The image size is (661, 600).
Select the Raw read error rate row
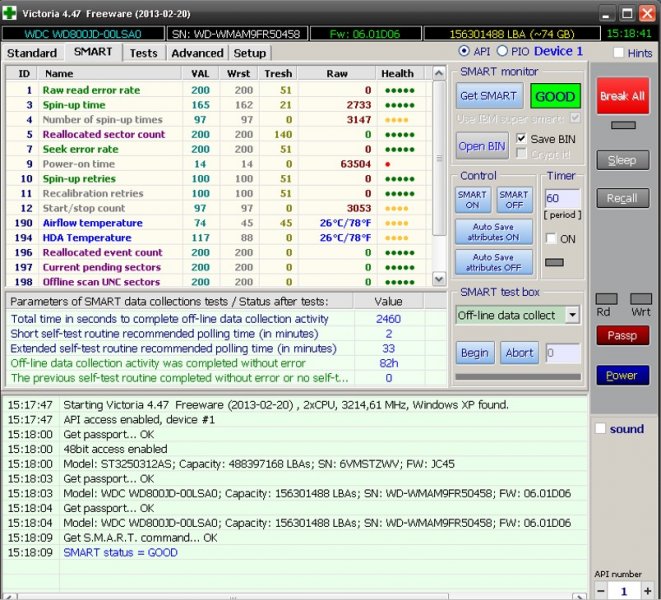pyautogui.click(x=219, y=90)
